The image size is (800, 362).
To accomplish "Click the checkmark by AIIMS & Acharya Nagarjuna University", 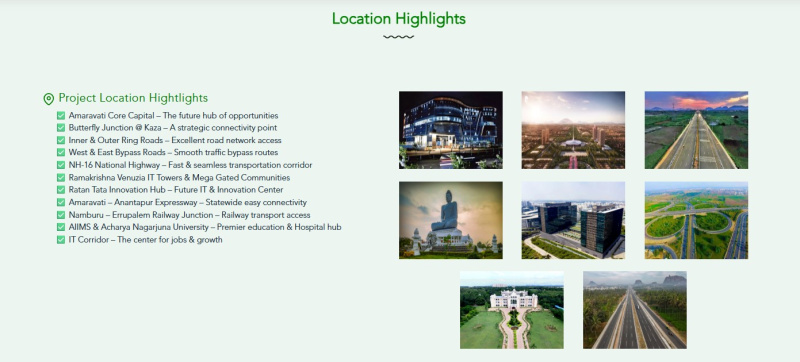I will (x=61, y=227).
